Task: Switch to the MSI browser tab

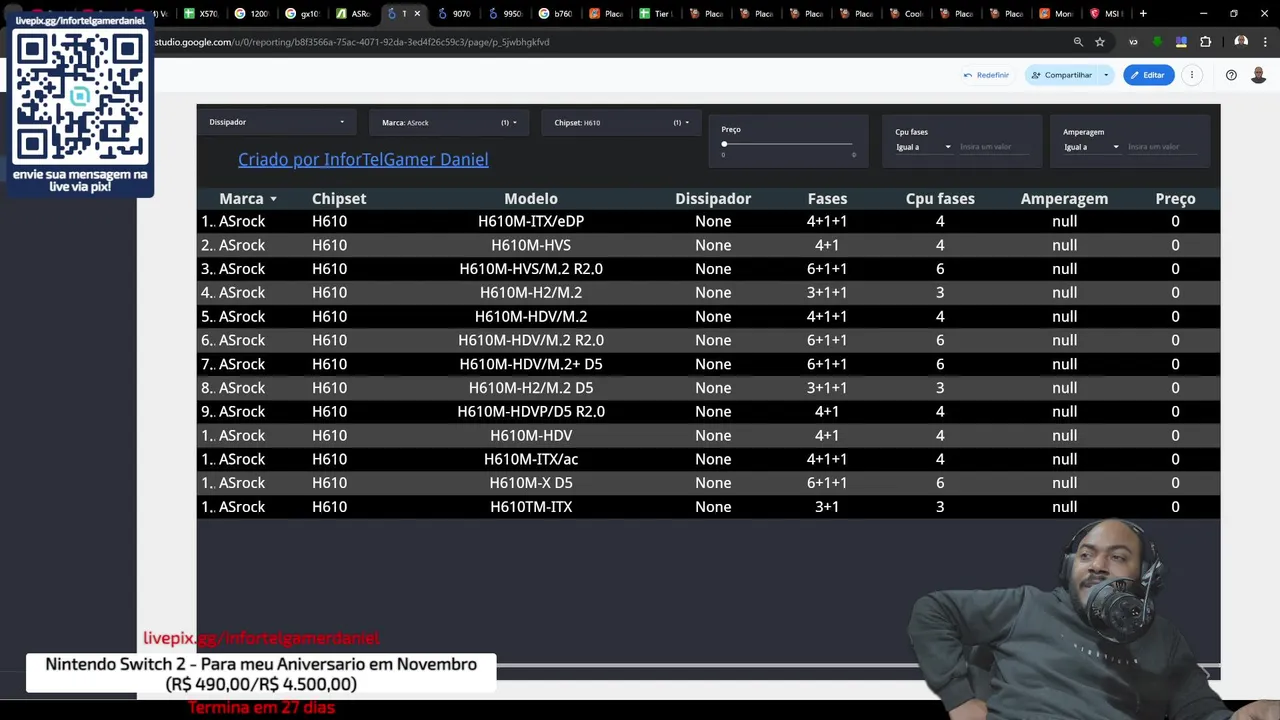Action: [x=1106, y=14]
